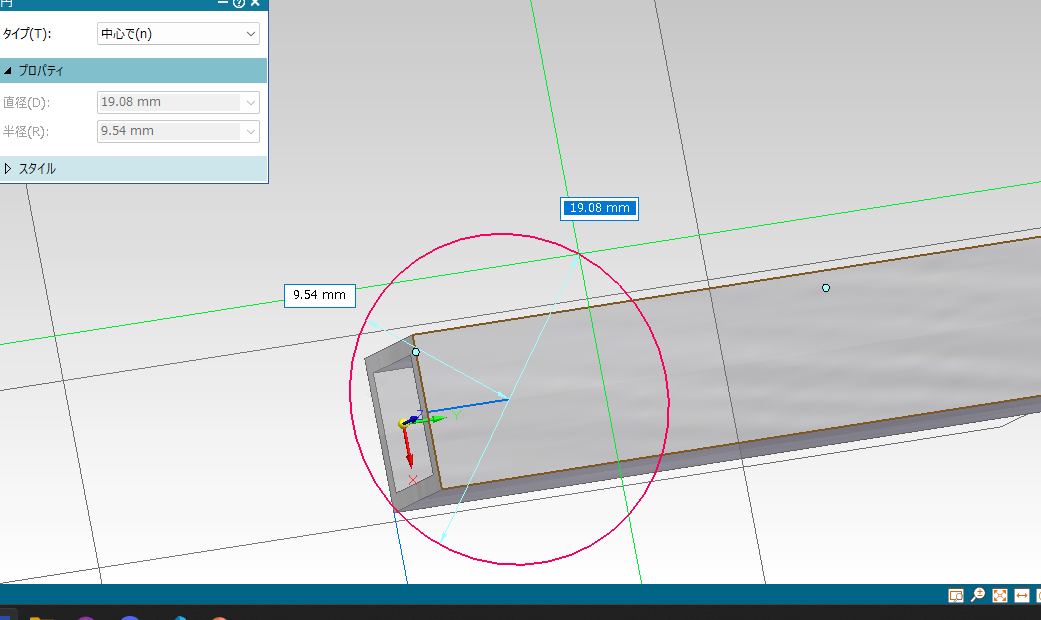The height and width of the screenshot is (620, 1041).
Task: Activate the Zoom magnifier tool
Action: coord(978,596)
